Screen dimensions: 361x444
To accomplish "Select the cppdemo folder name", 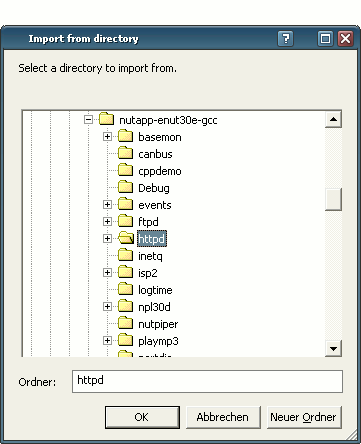I will (x=160, y=171).
